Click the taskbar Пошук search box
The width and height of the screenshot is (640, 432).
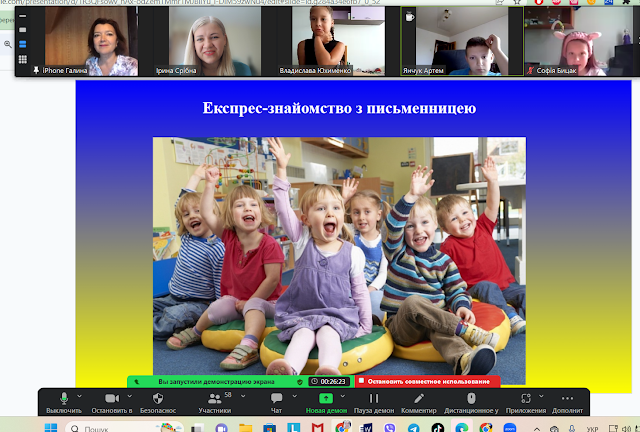(124, 428)
